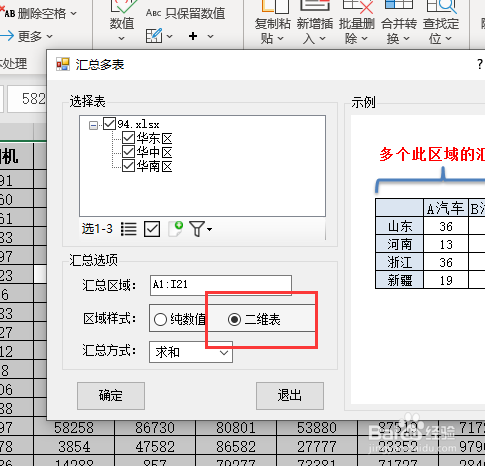This screenshot has width=485, height=466.
Task: Uncheck the 华中区 sheet checkbox
Action: coord(128,152)
